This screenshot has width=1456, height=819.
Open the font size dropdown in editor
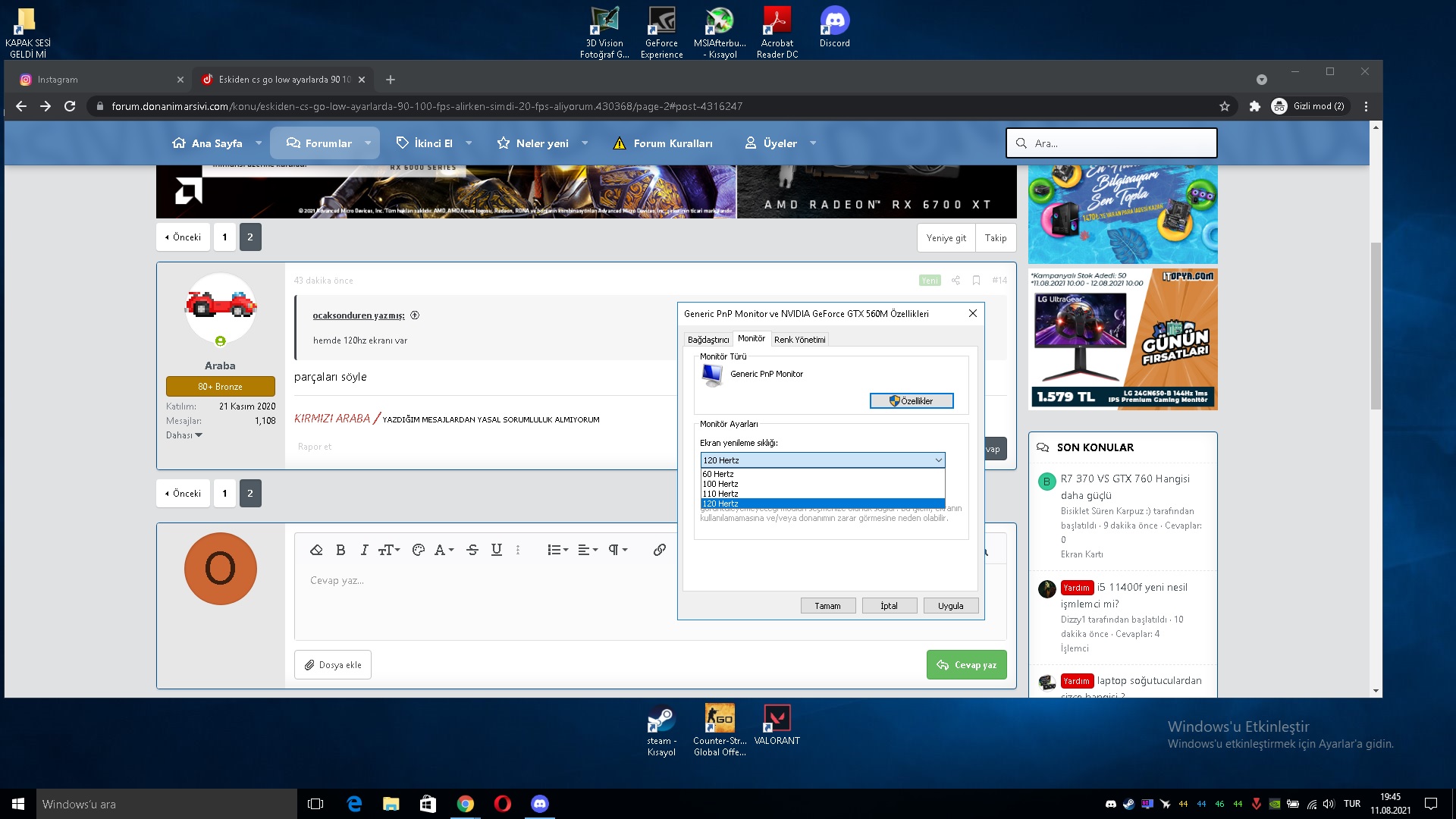coord(389,550)
